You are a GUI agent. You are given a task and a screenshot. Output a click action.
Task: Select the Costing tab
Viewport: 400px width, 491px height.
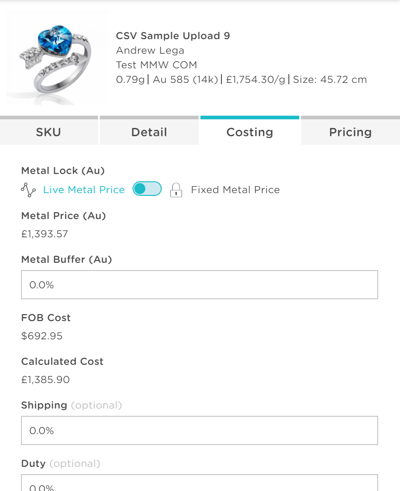[250, 130]
